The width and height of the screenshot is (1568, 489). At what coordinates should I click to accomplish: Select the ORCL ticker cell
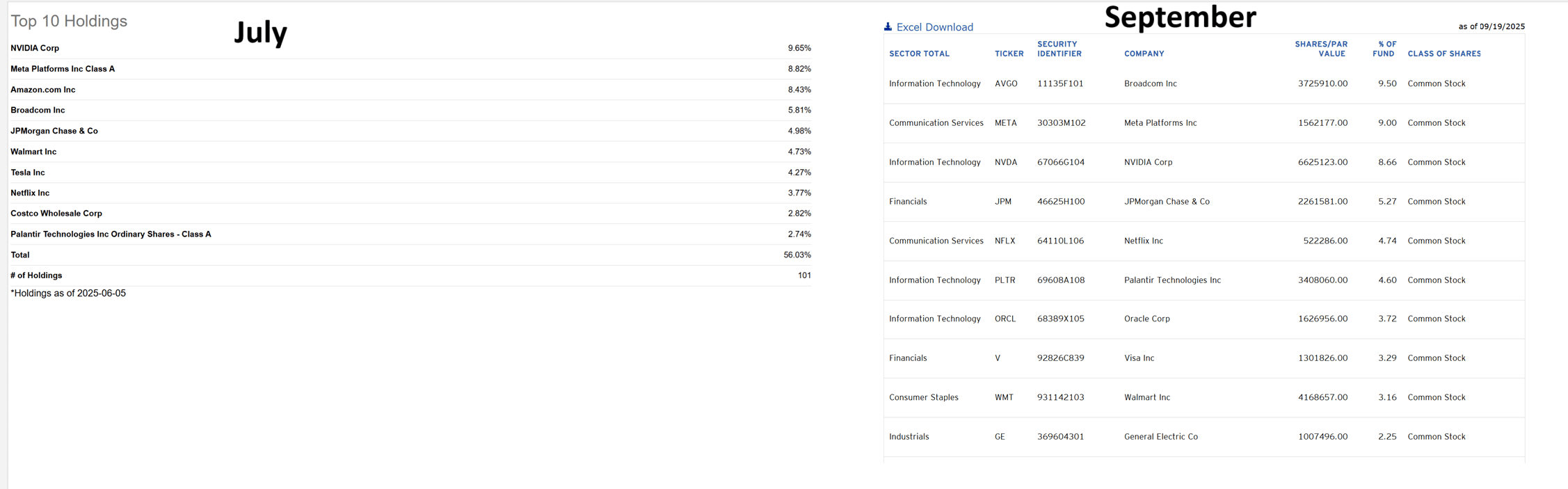(x=1005, y=319)
